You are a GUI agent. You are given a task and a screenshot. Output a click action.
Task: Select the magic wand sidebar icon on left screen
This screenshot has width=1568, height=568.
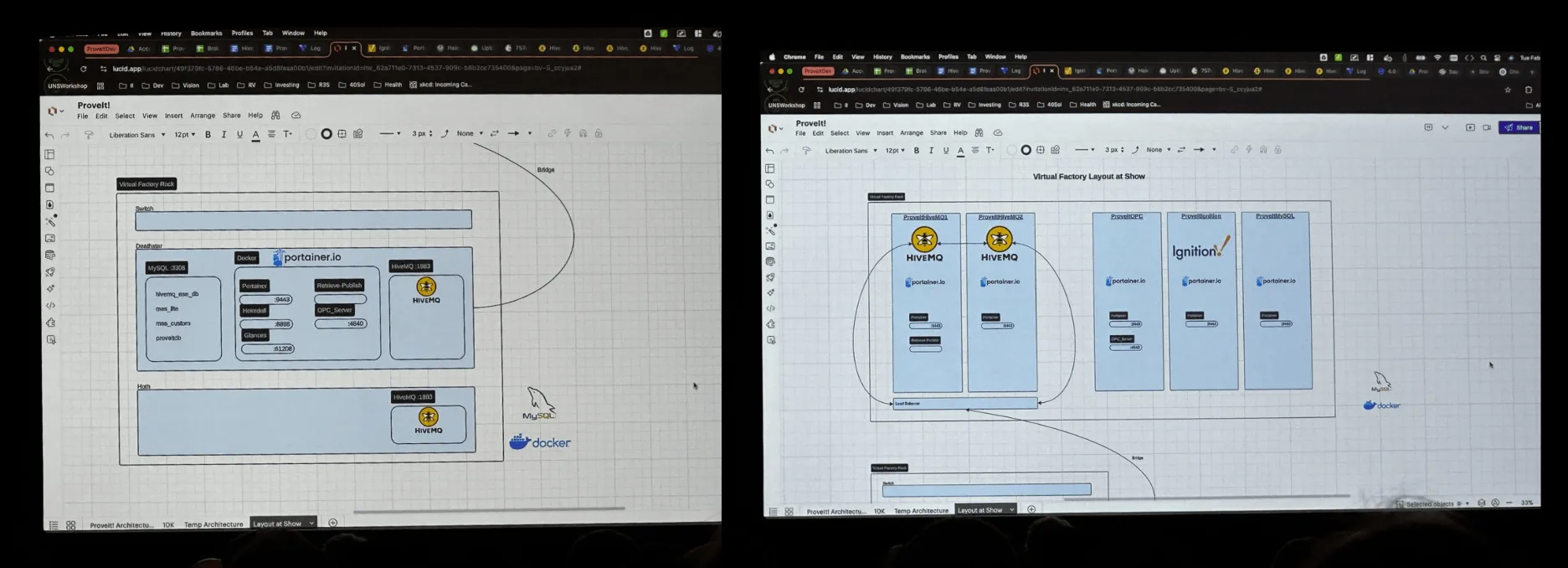point(50,221)
